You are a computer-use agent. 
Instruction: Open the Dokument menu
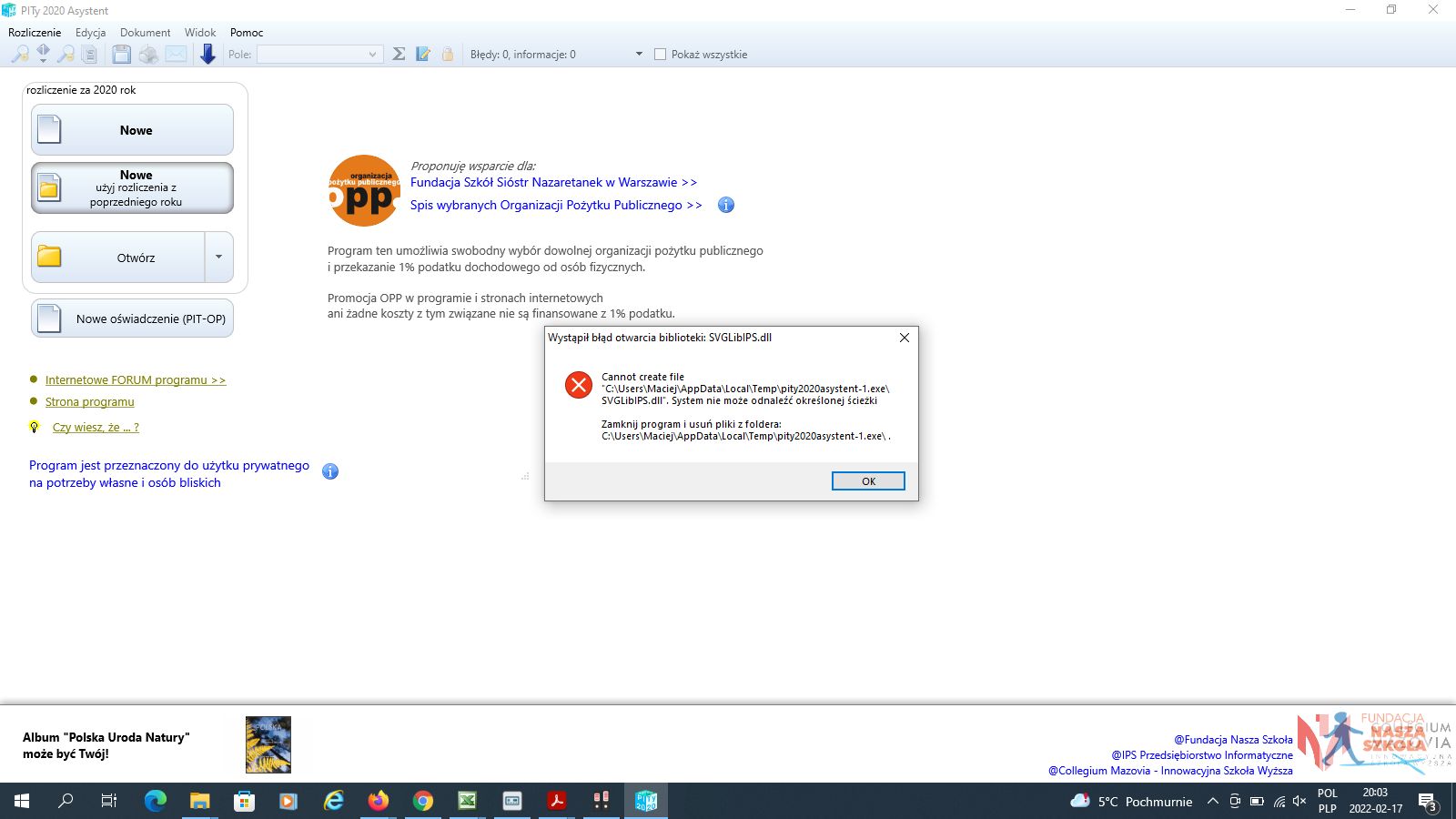pyautogui.click(x=145, y=32)
